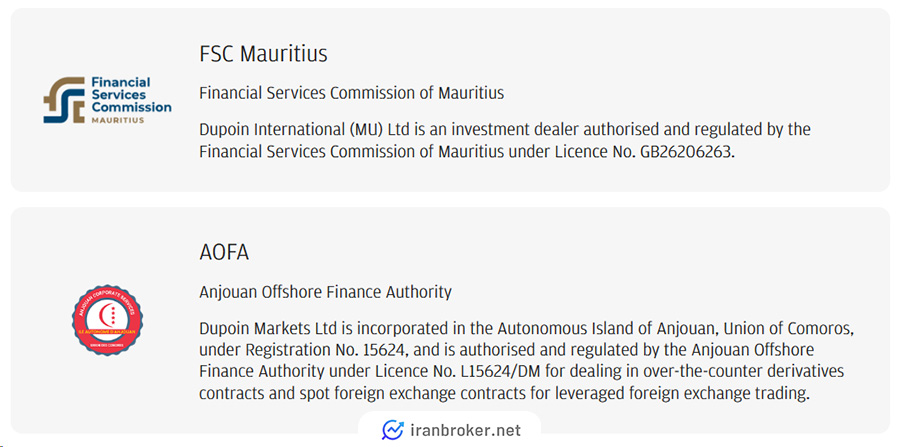Click the FSC gold and blue emblem

(x=64, y=100)
